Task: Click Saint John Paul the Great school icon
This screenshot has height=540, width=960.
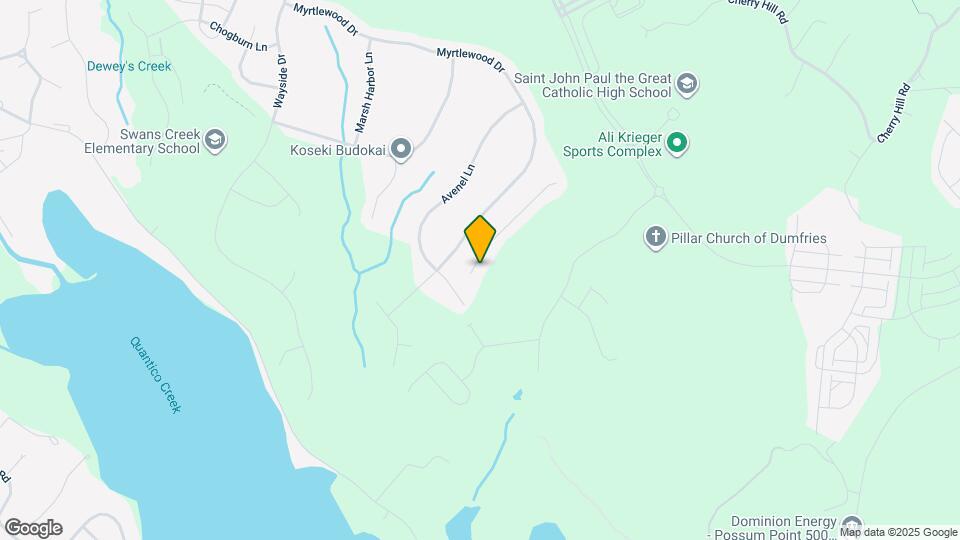Action: click(x=687, y=84)
